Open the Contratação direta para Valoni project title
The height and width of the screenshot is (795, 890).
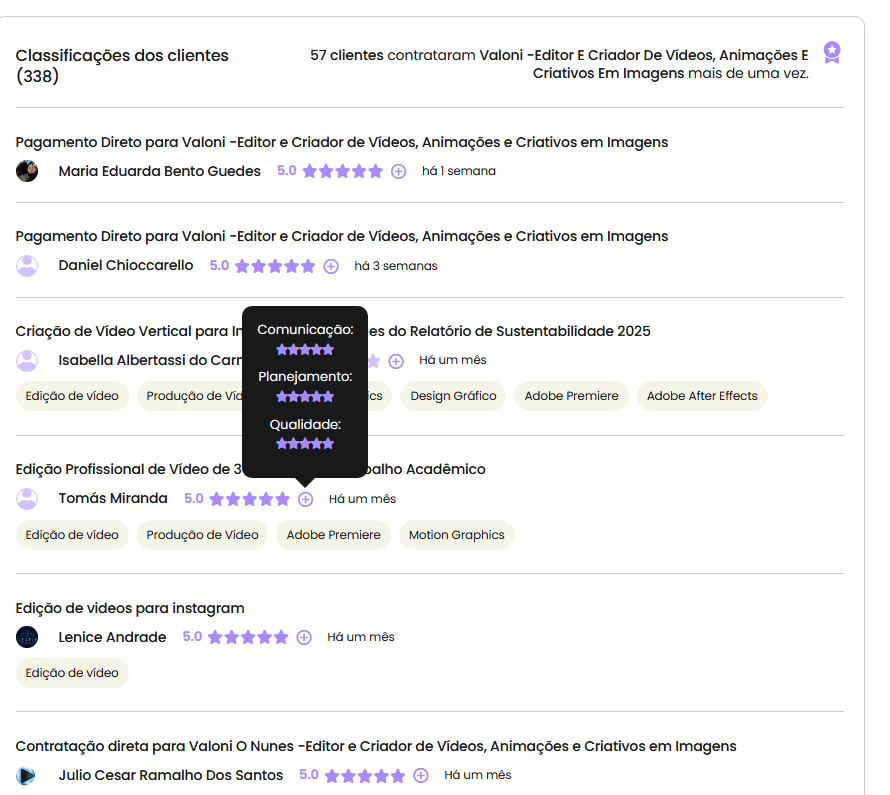tap(376, 746)
